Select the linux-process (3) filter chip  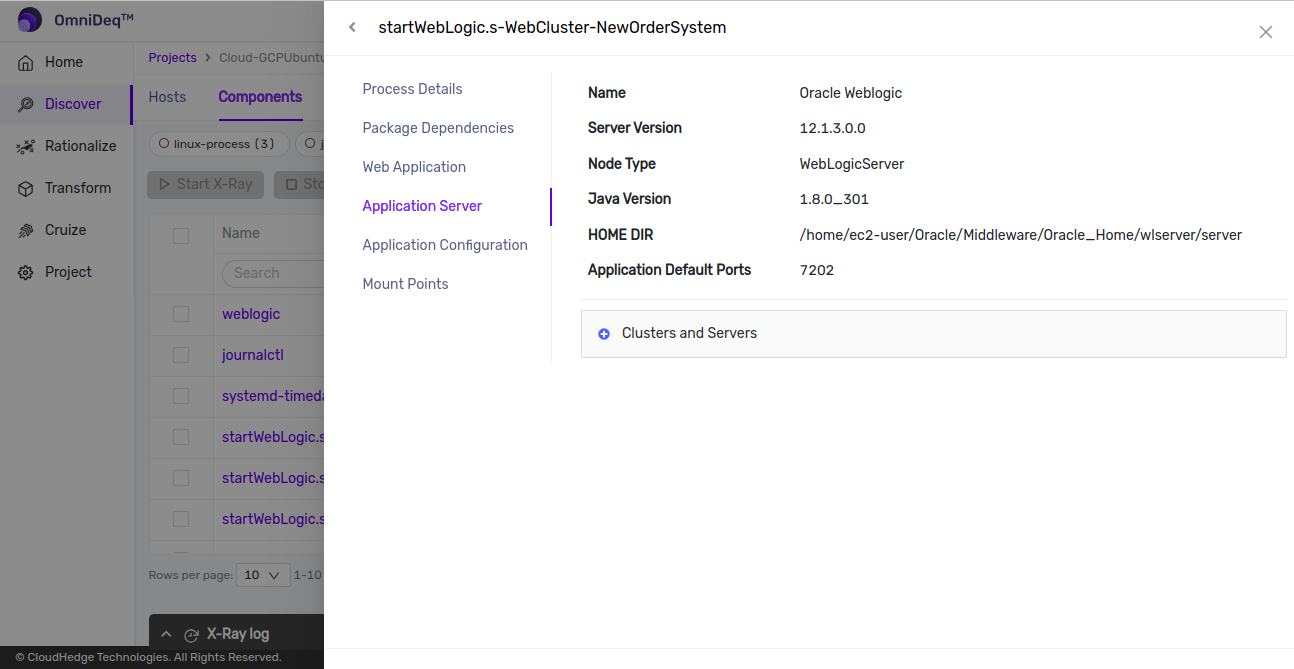tap(218, 144)
